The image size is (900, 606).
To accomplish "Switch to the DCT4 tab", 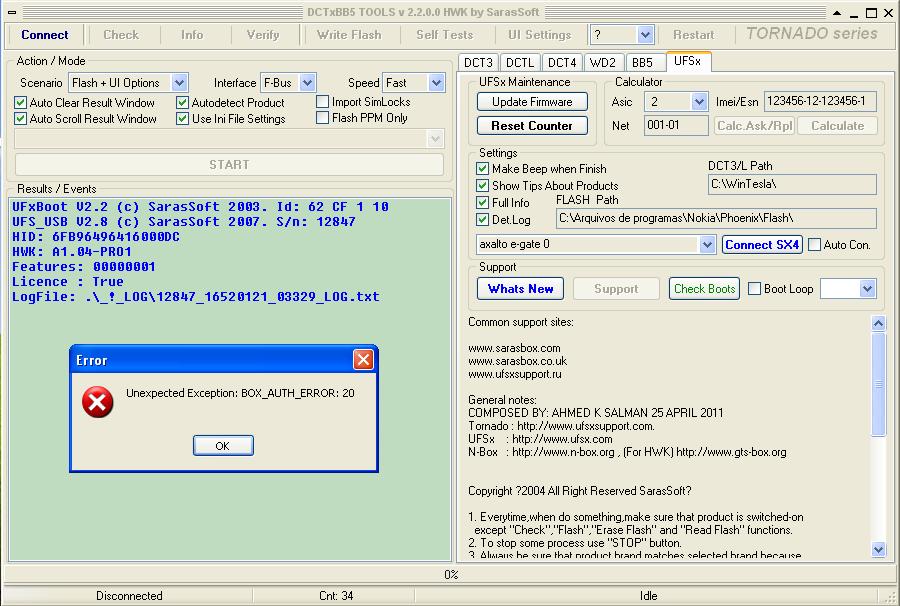I will click(x=562, y=62).
